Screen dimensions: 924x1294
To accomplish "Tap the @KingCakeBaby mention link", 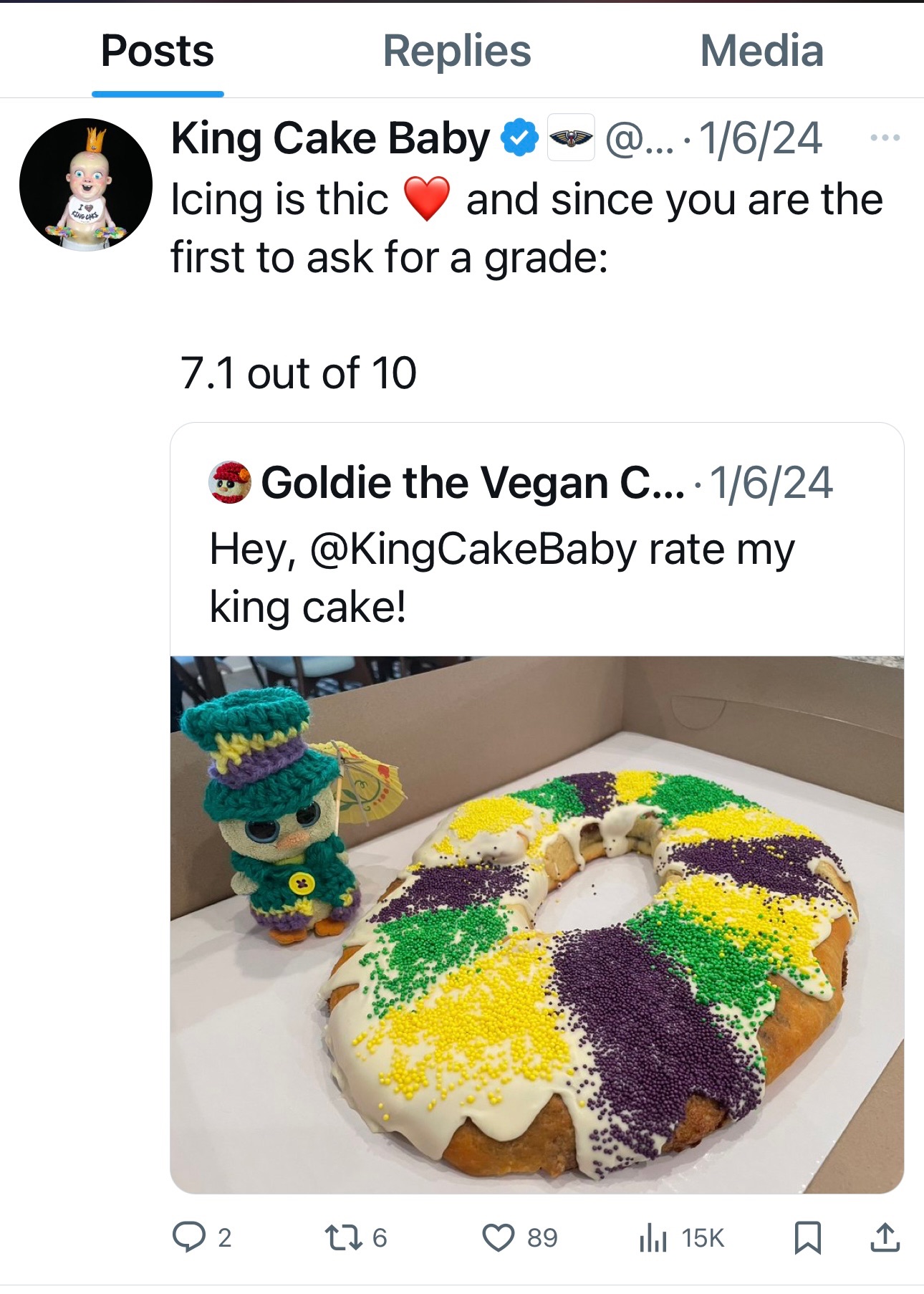I will pos(473,550).
